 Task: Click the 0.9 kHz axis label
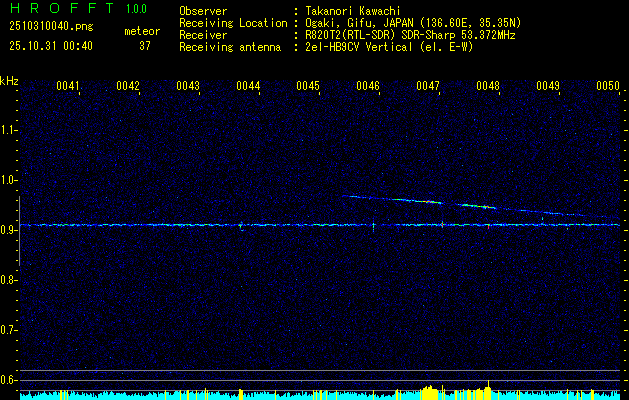click(9, 230)
